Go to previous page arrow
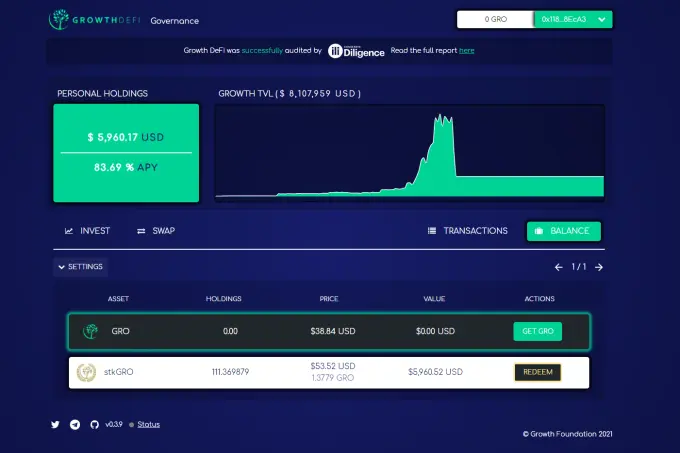 [559, 267]
